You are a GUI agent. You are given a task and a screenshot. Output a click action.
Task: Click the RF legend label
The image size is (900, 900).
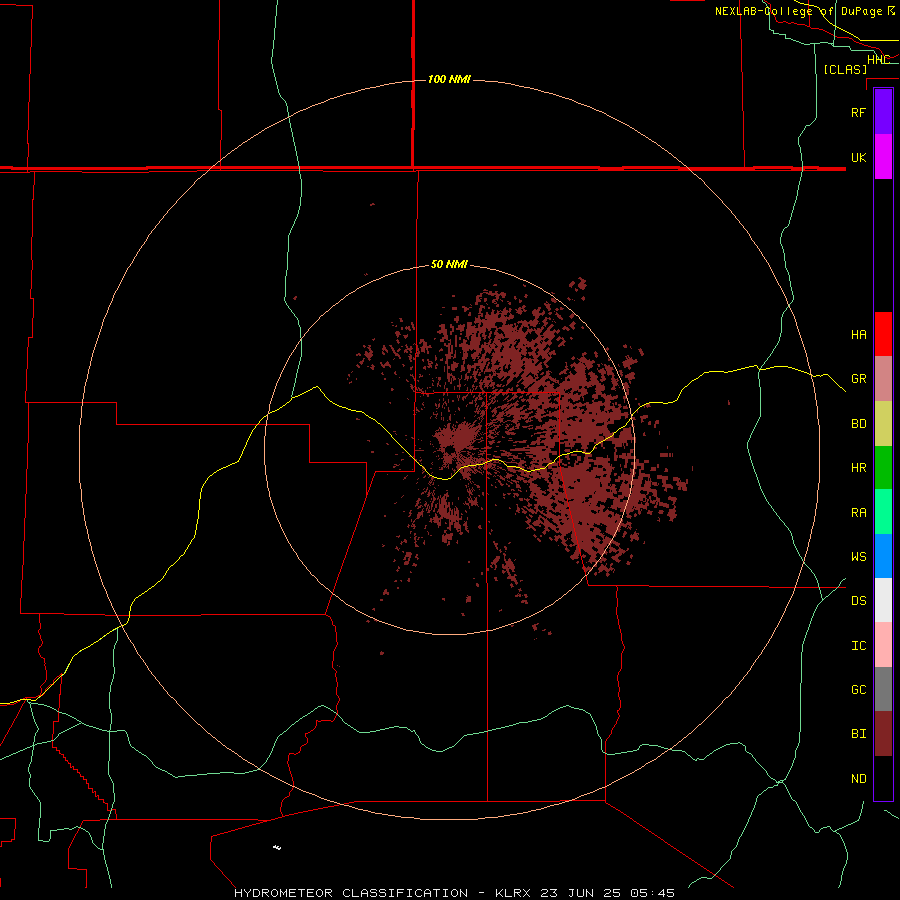858,112
